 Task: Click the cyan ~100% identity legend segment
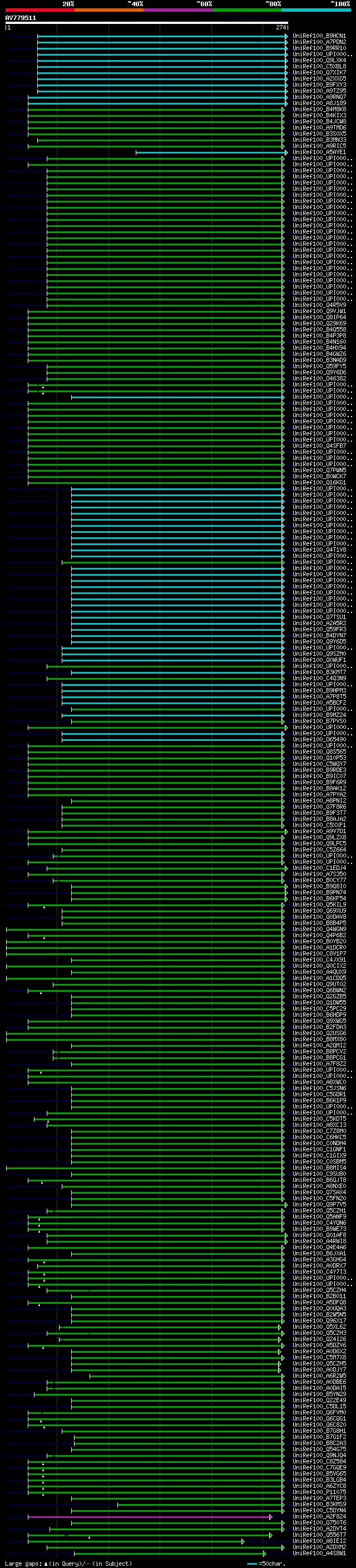316,10
